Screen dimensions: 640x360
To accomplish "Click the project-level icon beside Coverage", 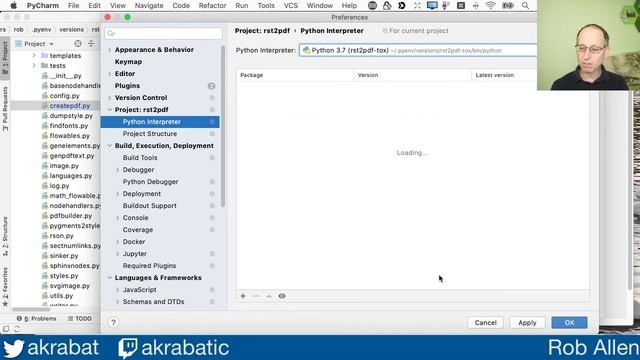I will pyautogui.click(x=212, y=230).
